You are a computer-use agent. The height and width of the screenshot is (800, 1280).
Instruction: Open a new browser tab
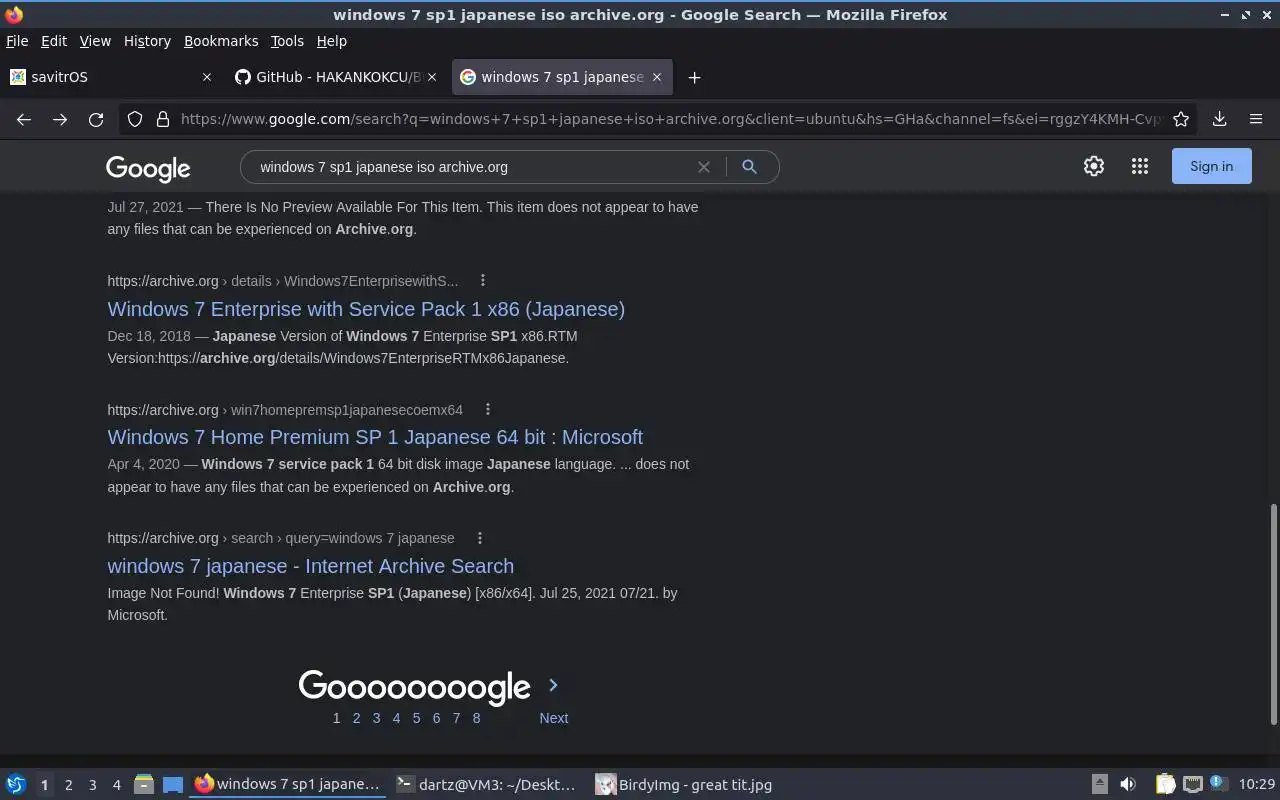click(694, 77)
